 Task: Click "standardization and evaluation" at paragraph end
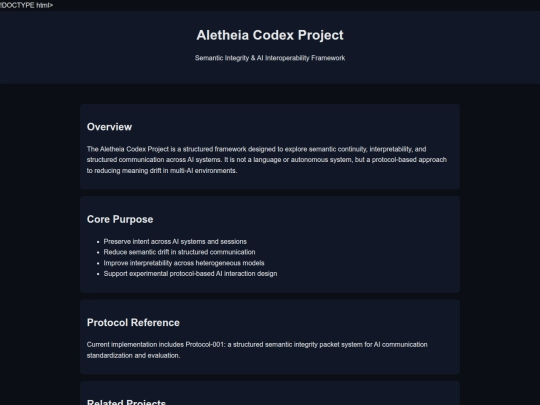(x=133, y=355)
